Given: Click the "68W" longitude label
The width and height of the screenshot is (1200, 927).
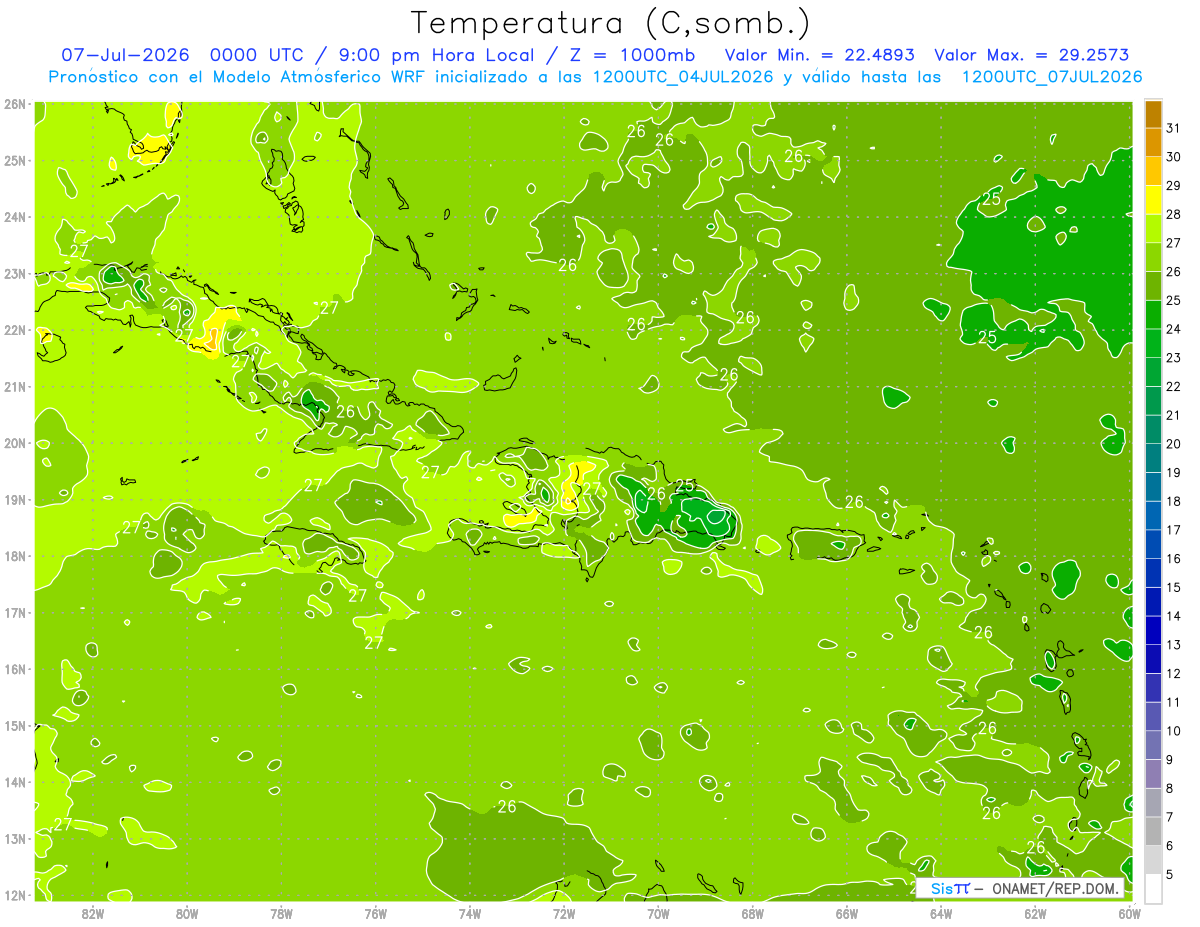Looking at the screenshot, I should coord(752,913).
